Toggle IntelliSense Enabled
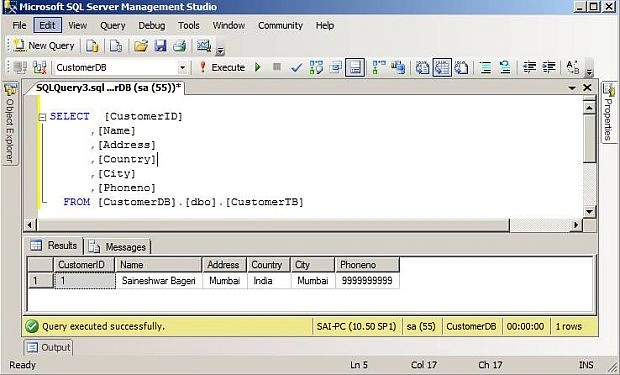The width and height of the screenshot is (620, 375). coord(355,68)
